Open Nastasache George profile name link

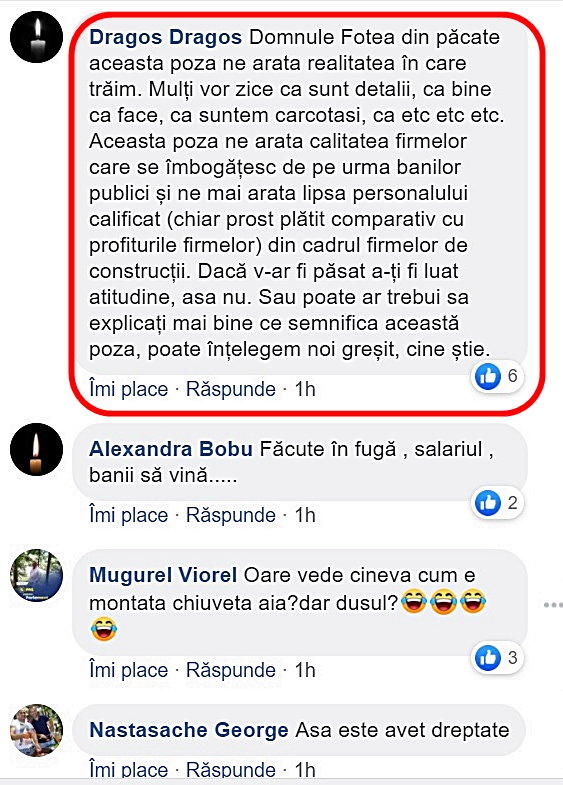pos(189,730)
